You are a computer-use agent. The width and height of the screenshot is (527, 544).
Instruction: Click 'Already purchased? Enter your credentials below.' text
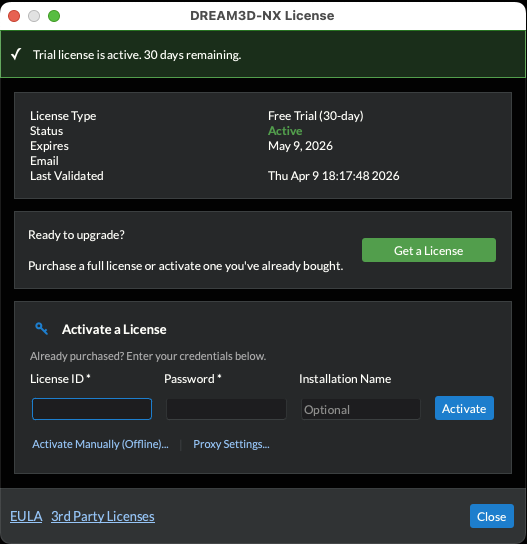pos(148,356)
